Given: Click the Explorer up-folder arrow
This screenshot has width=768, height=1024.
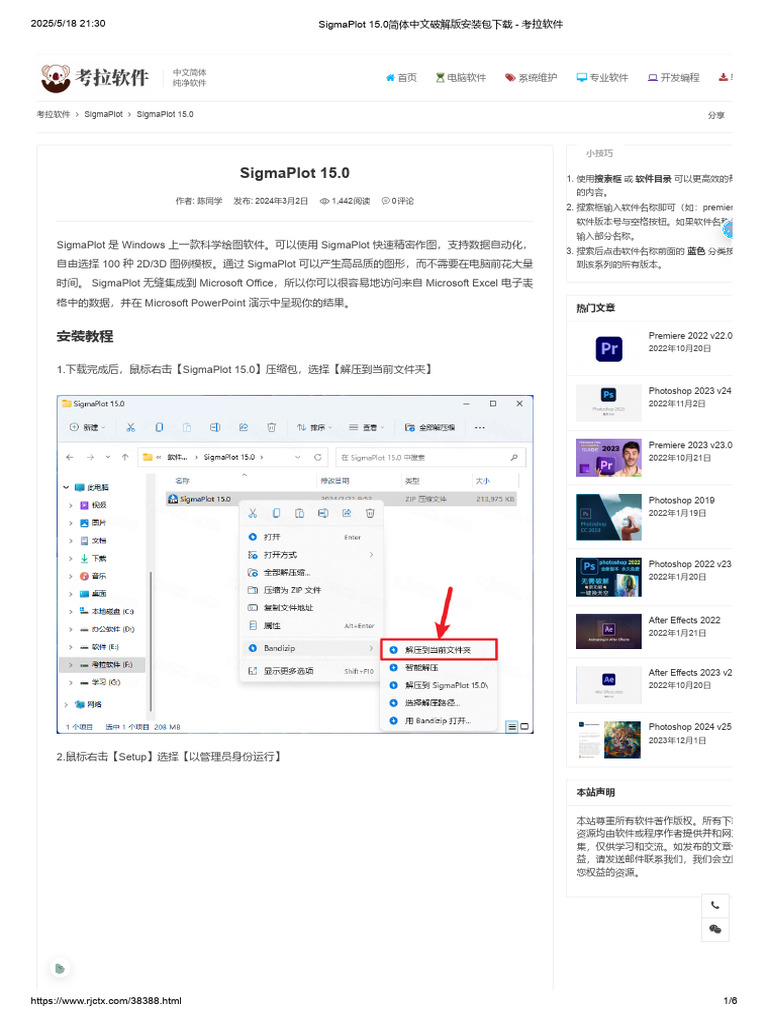Looking at the screenshot, I should [x=125, y=457].
